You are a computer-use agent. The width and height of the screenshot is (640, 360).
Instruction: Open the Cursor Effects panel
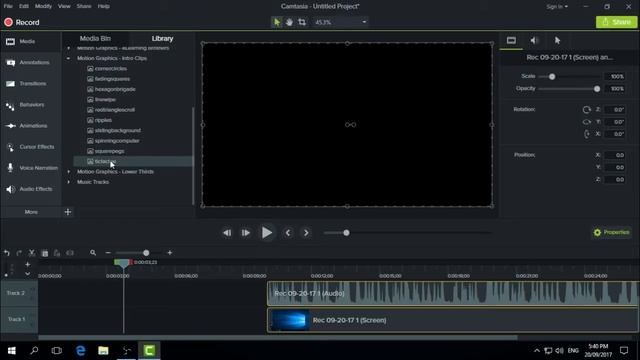point(31,147)
